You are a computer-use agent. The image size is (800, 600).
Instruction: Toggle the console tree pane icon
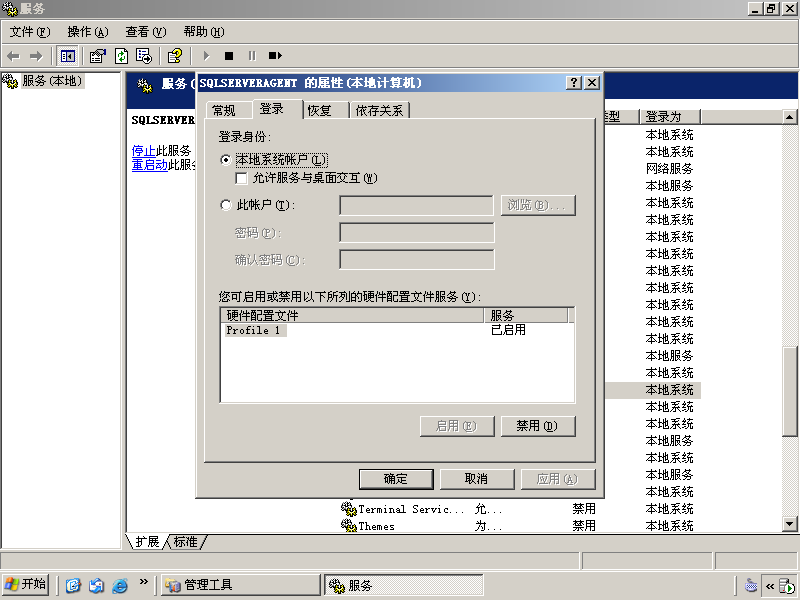[67, 56]
